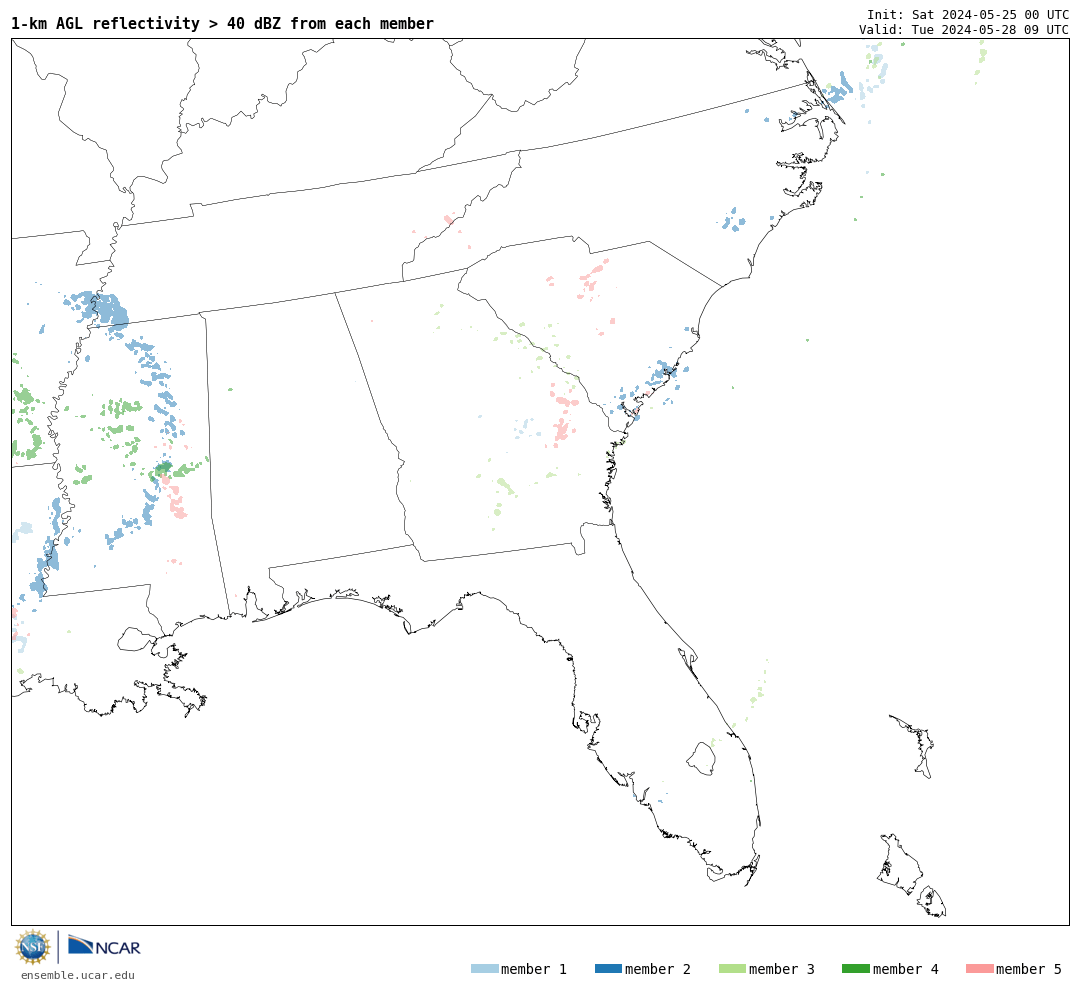Click the member 2 blue swatch
Screen dimensions: 1080x988
coord(608,969)
